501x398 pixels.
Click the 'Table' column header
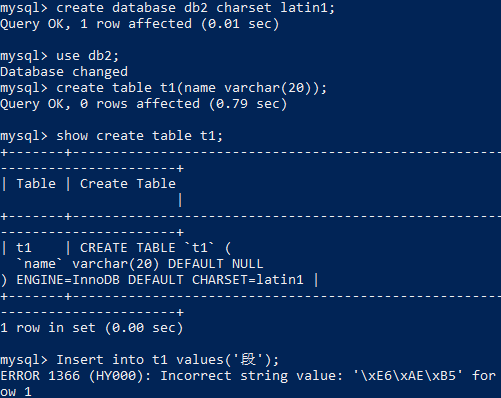coord(36,184)
